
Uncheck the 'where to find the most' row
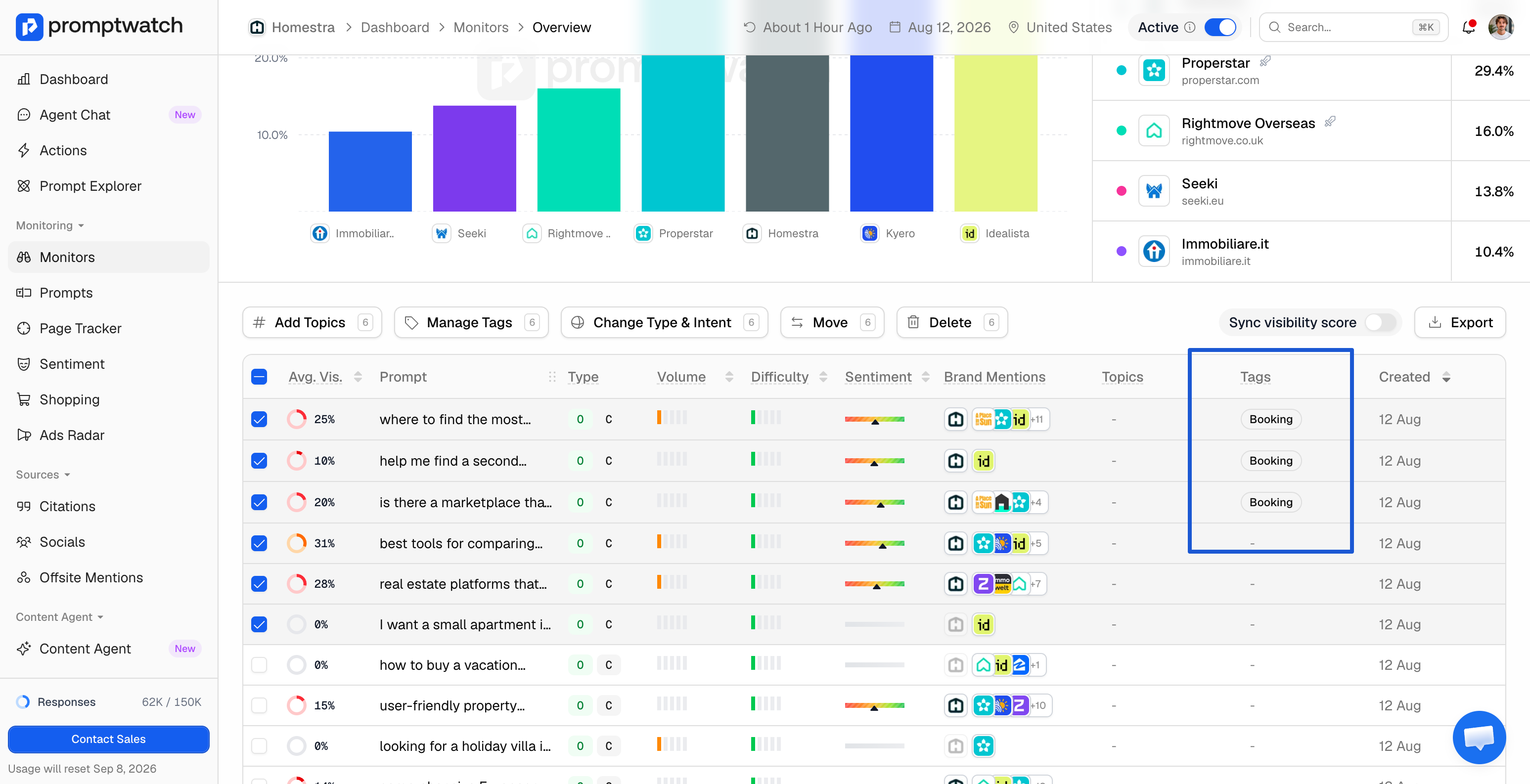(x=259, y=419)
